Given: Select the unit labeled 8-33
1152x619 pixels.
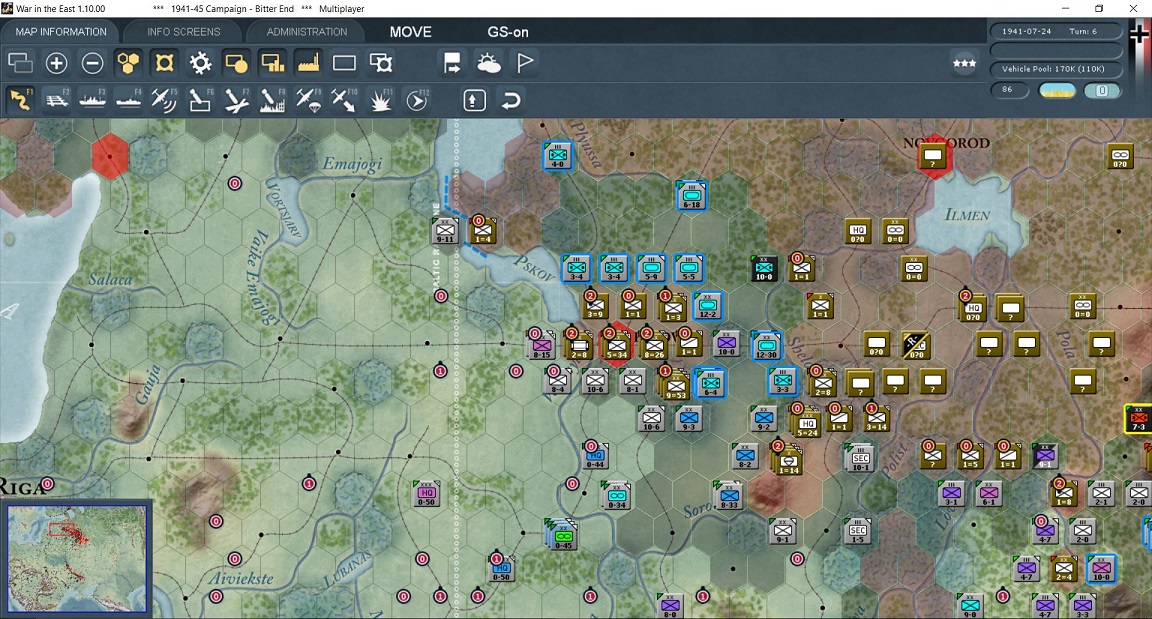Looking at the screenshot, I should pos(728,496).
